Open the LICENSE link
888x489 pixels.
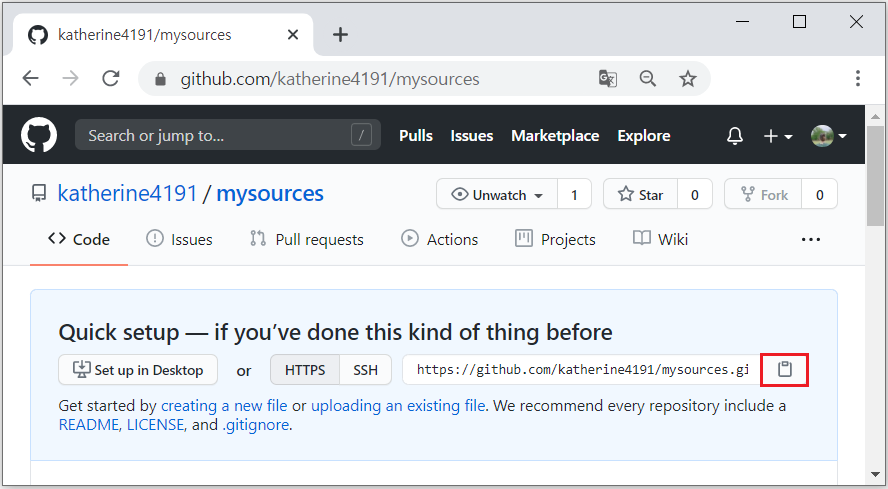(x=155, y=425)
